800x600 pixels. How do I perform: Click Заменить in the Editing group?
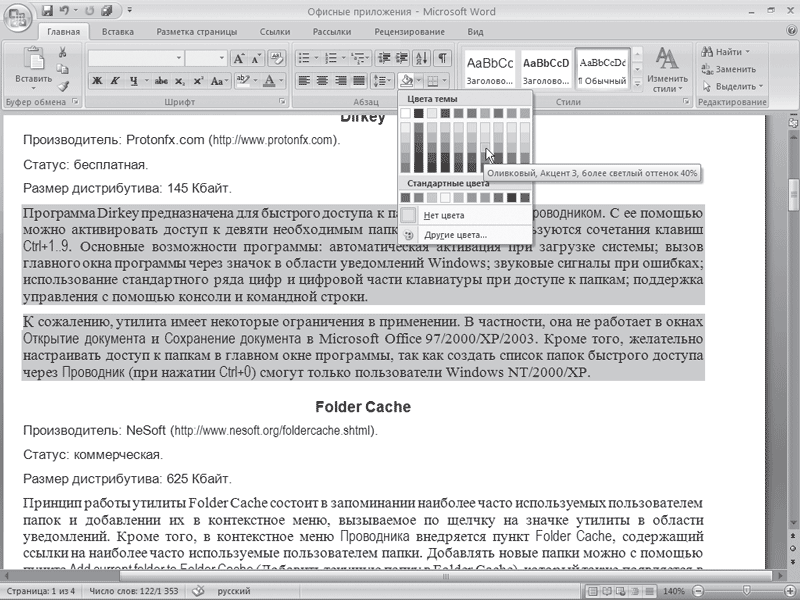(x=730, y=69)
